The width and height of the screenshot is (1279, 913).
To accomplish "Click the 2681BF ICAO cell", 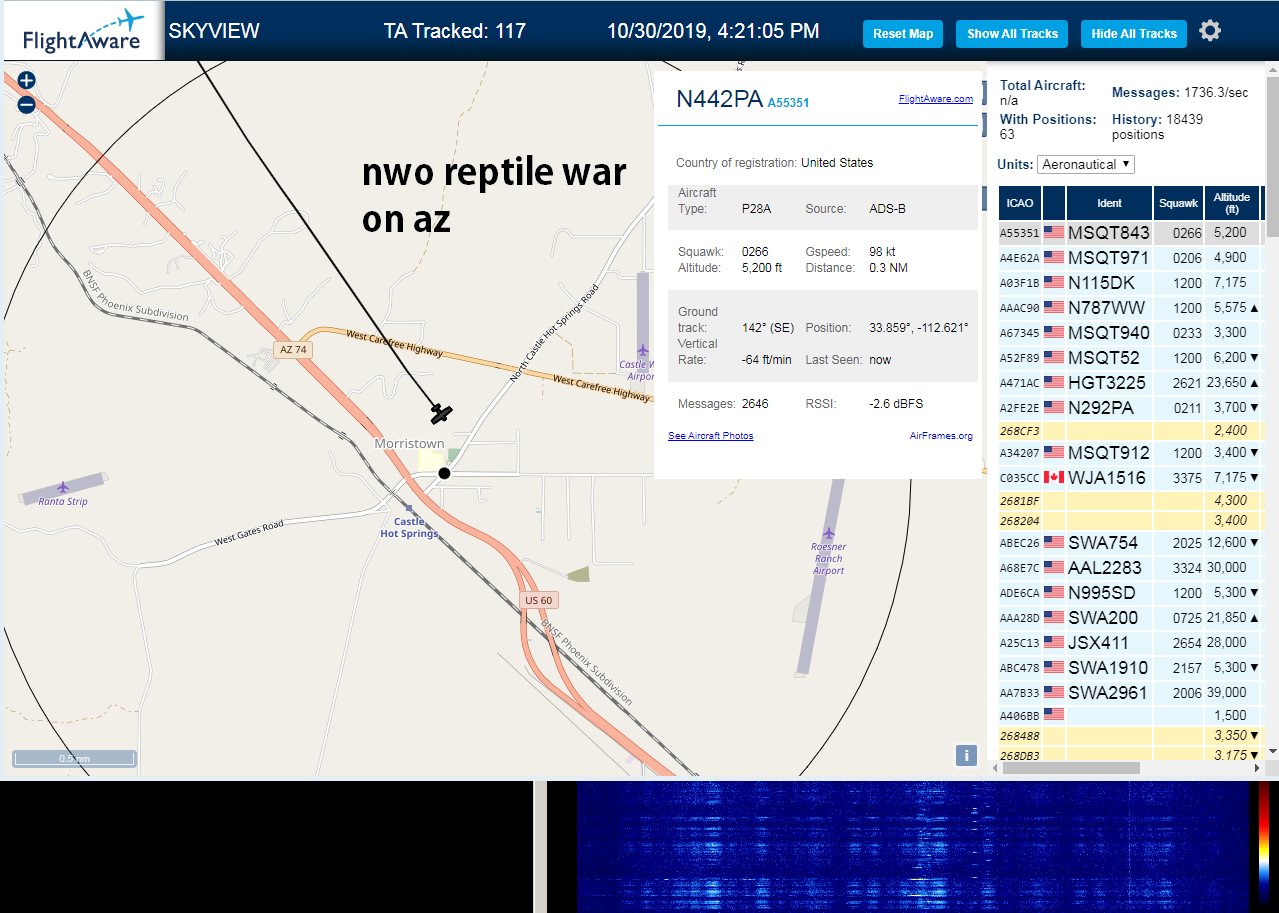I will (1020, 501).
